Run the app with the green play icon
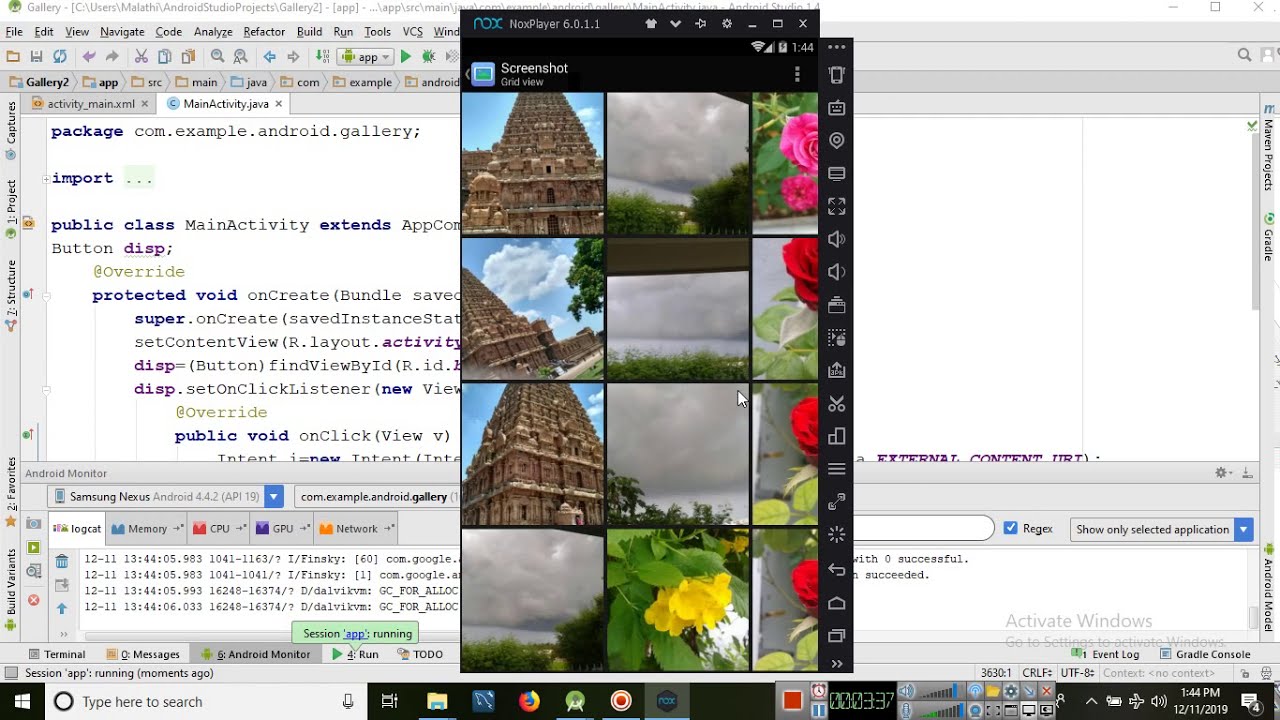The image size is (1280, 720). [405, 57]
